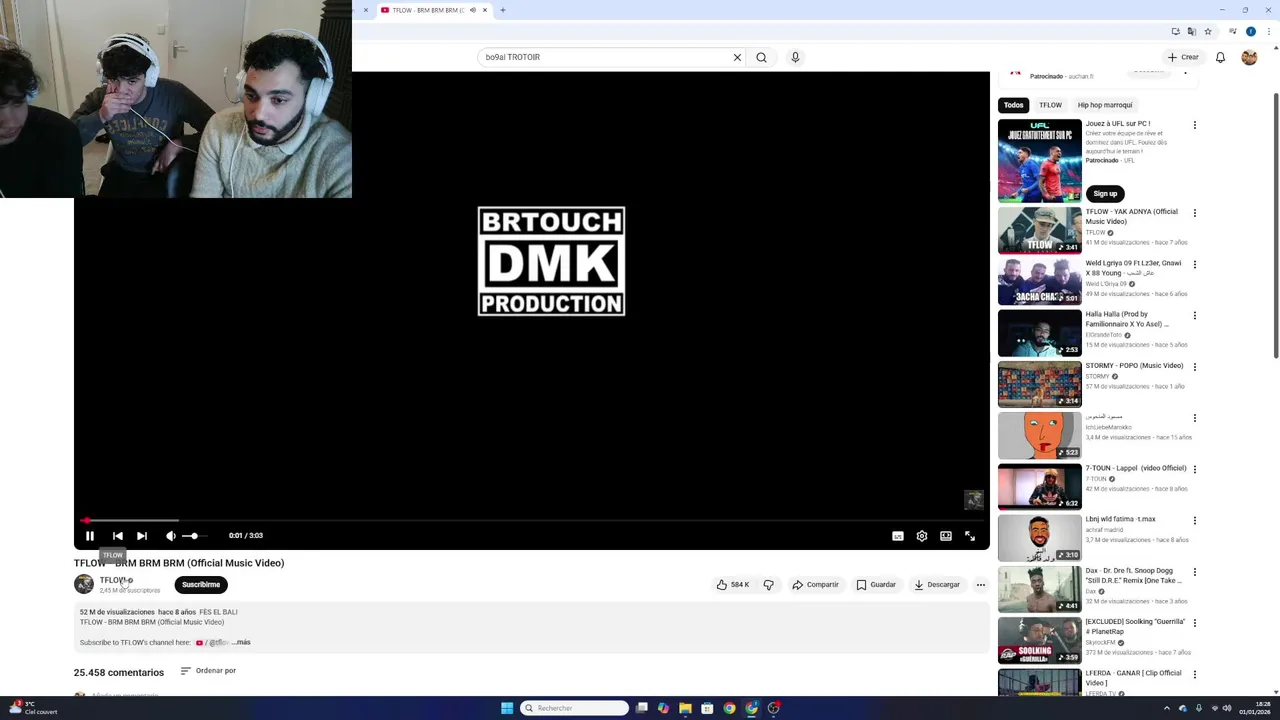This screenshot has width=1280, height=720.
Task: Click Sign up on UFL ad
Action: pyautogui.click(x=1105, y=193)
